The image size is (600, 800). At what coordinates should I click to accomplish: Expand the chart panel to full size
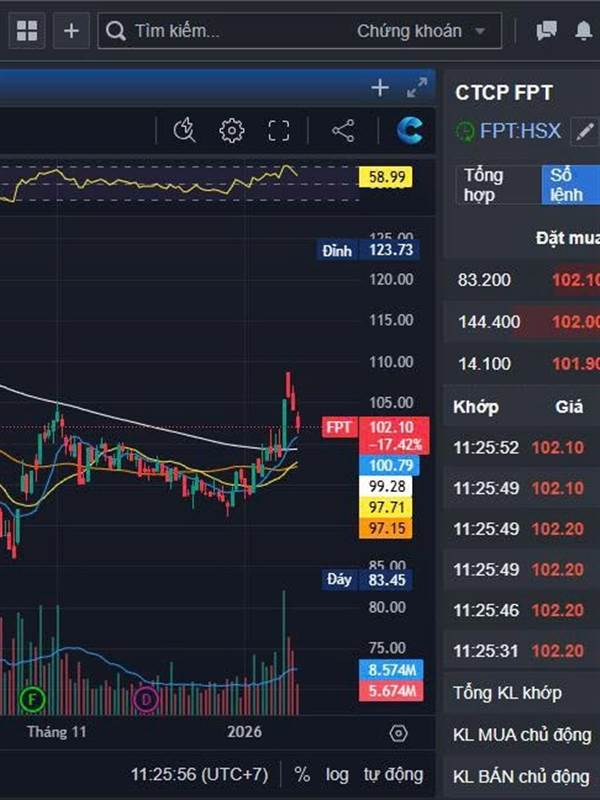tap(417, 88)
